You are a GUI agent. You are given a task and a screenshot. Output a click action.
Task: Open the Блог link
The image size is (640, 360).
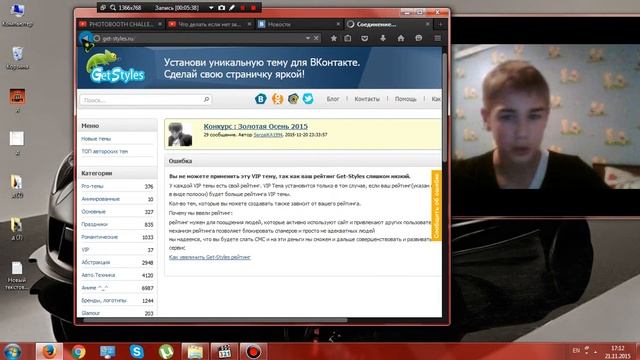pos(333,99)
